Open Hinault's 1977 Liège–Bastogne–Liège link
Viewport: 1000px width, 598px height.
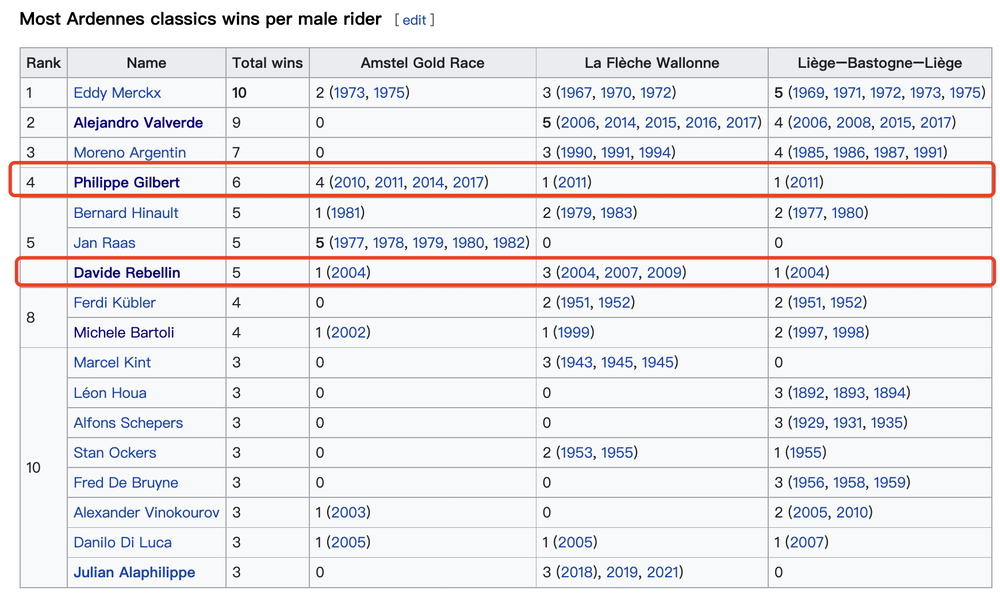click(x=807, y=212)
